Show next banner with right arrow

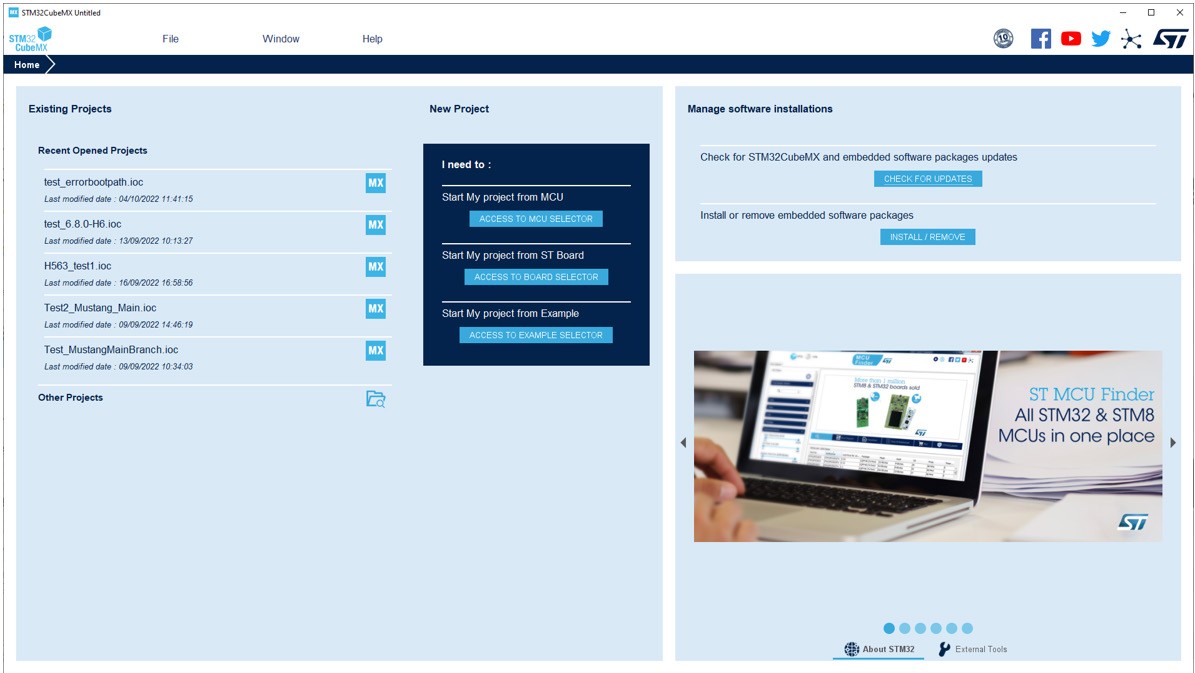coord(1173,443)
